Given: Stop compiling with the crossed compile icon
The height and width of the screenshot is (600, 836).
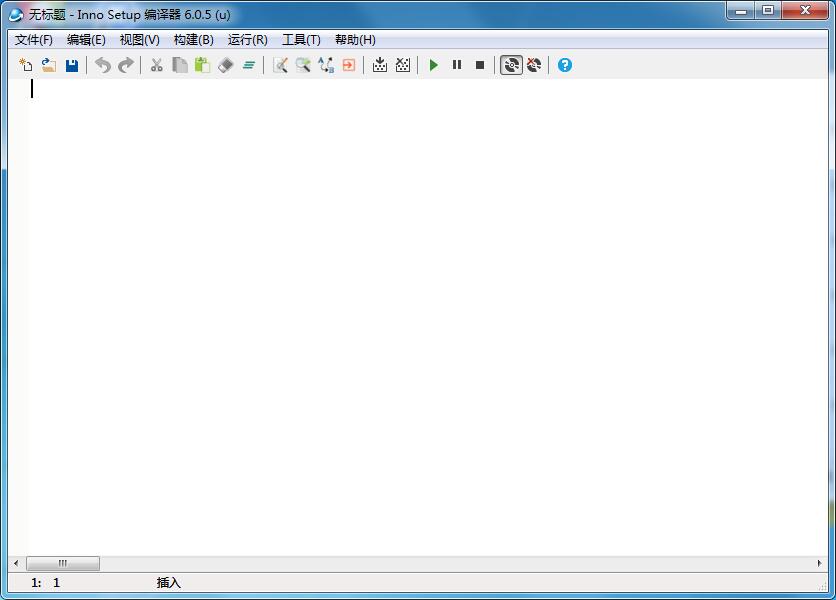Looking at the screenshot, I should click(x=403, y=65).
